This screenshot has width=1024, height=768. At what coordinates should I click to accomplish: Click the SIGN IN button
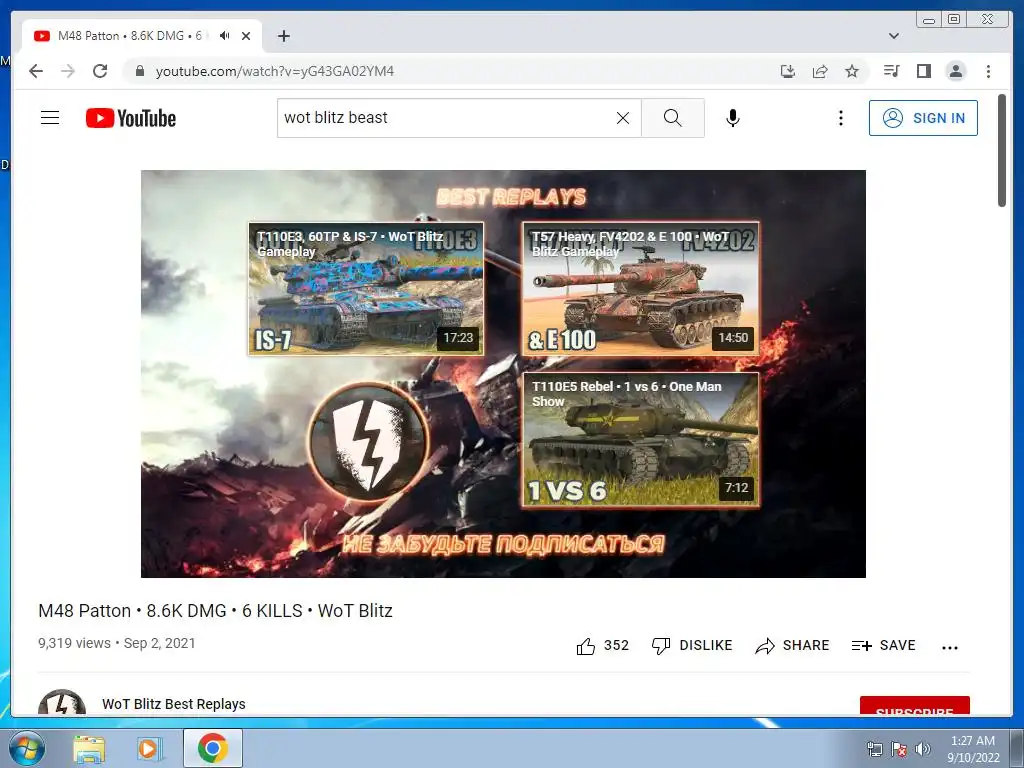[x=923, y=118]
